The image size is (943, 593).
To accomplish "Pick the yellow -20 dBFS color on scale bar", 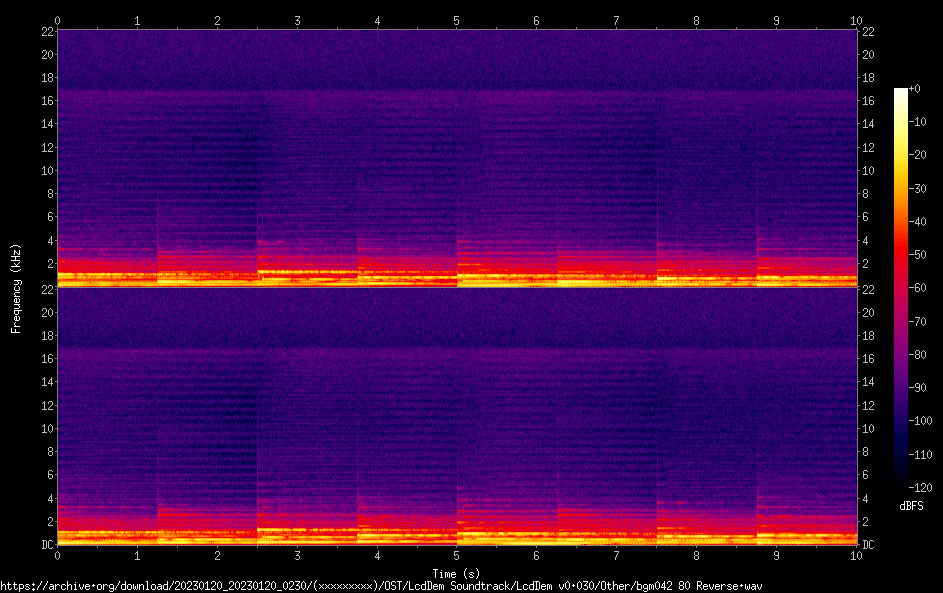I will pyautogui.click(x=901, y=155).
